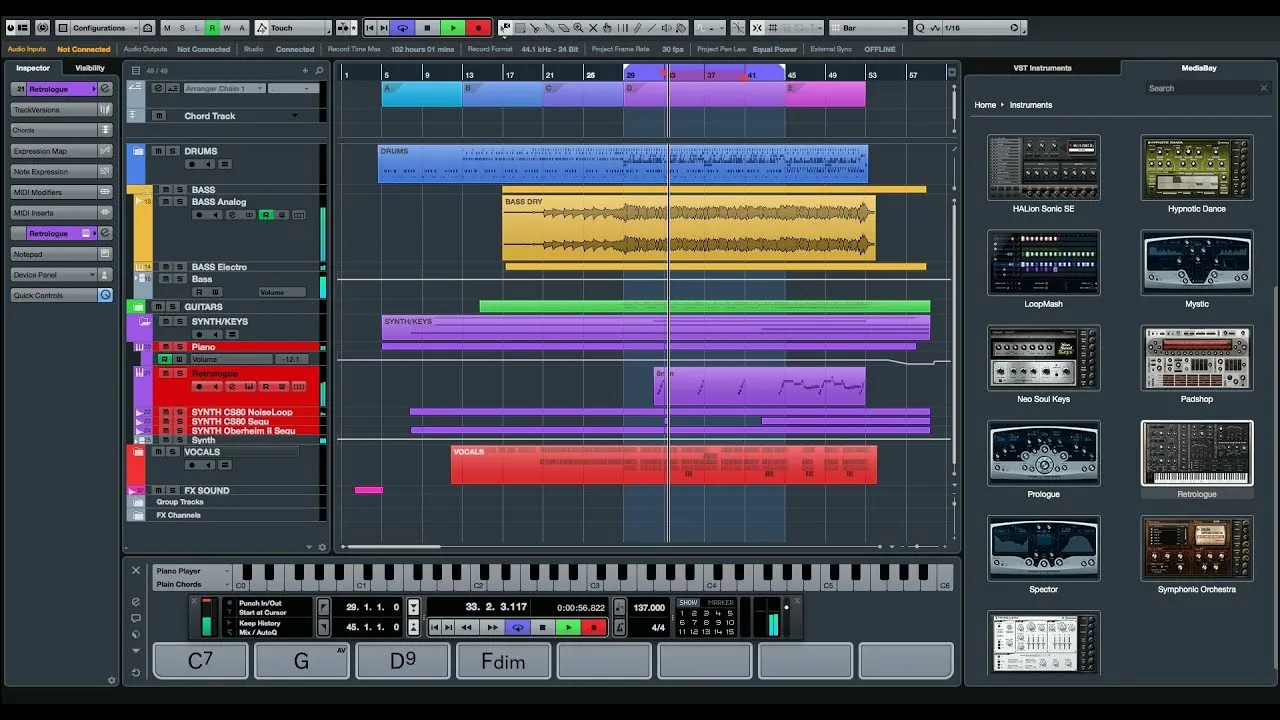Click the Fdim chord pad
Image resolution: width=1280 pixels, height=720 pixels.
coord(503,661)
